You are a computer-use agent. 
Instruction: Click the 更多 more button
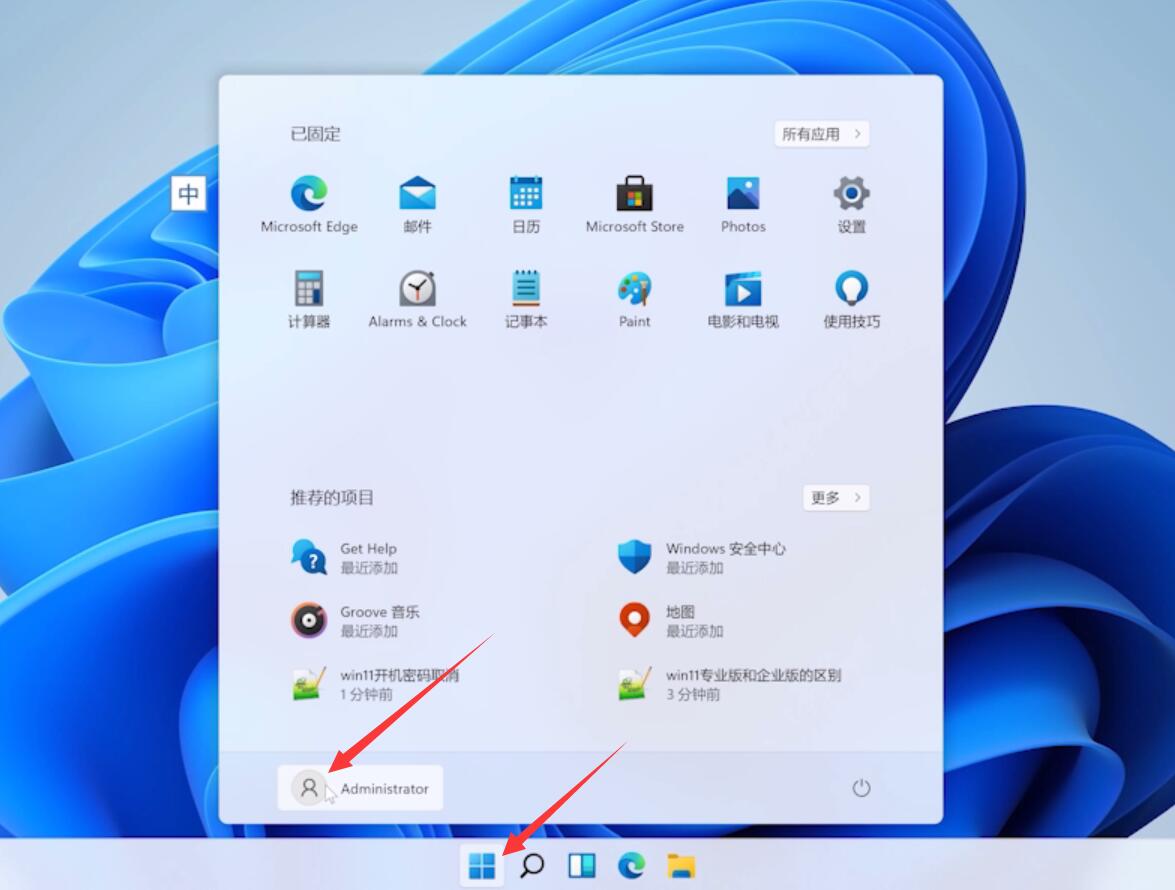836,497
